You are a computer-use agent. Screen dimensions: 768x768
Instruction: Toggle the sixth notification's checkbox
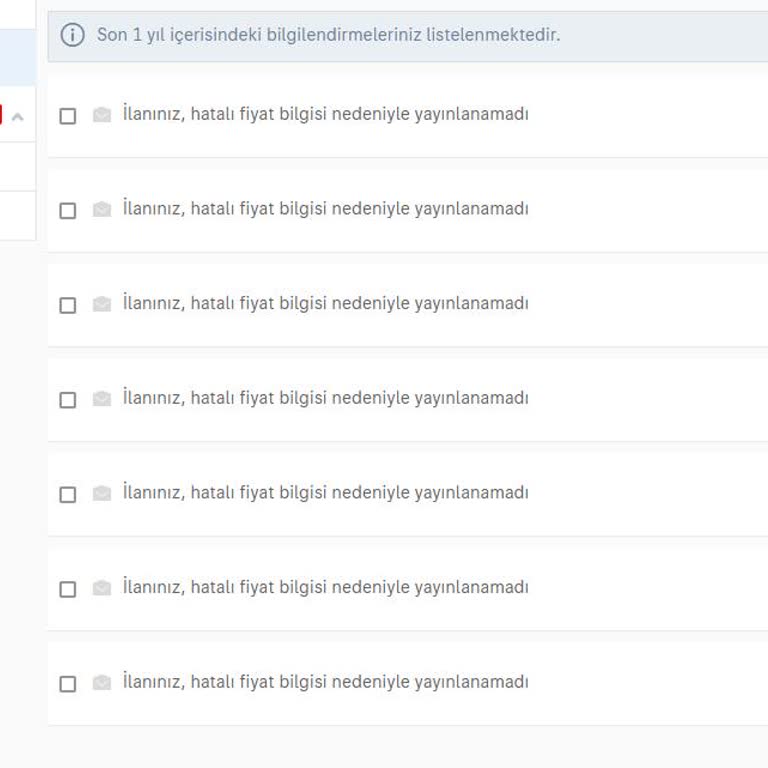click(68, 589)
